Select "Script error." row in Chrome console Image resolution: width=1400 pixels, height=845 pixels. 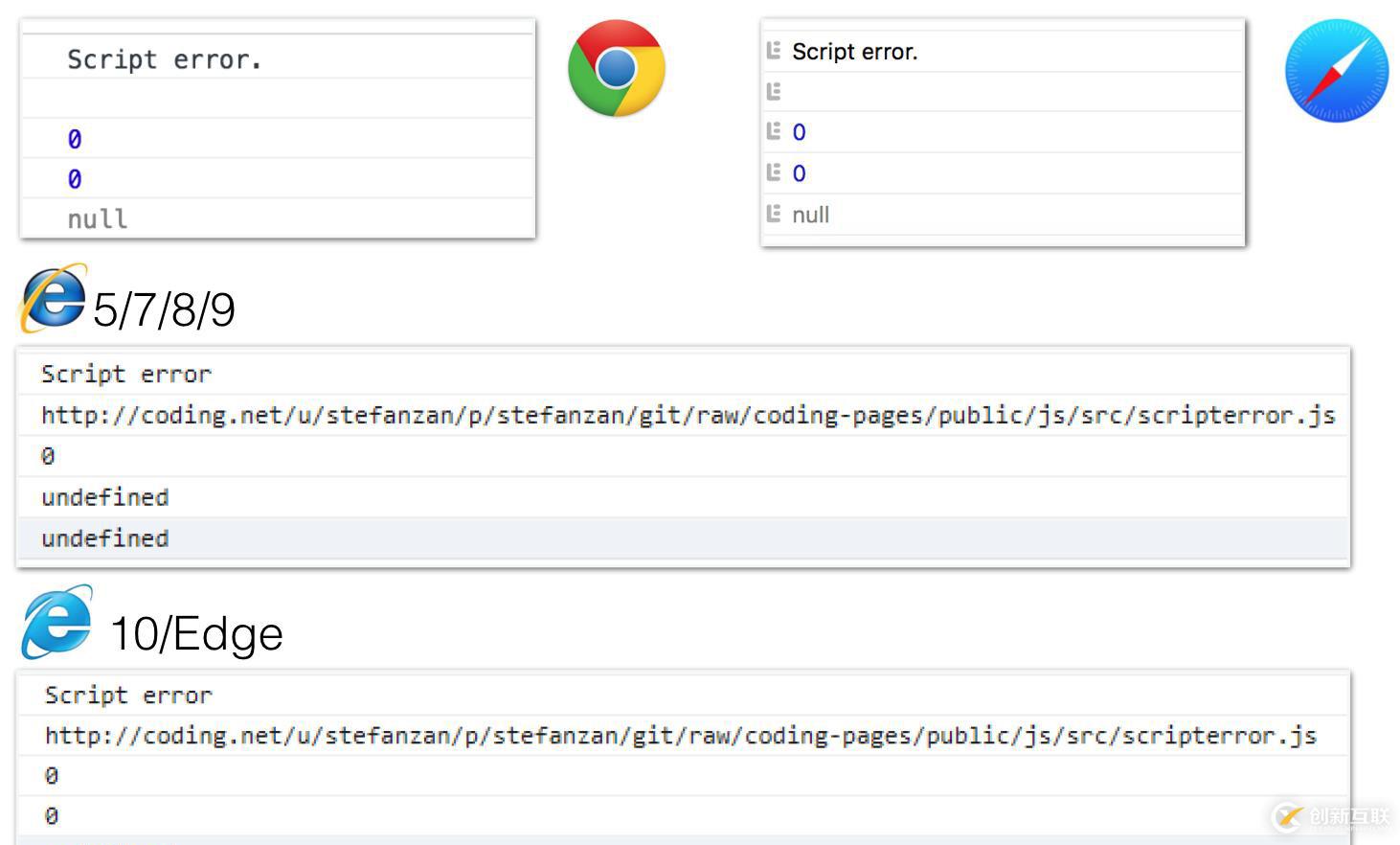pyautogui.click(x=164, y=59)
